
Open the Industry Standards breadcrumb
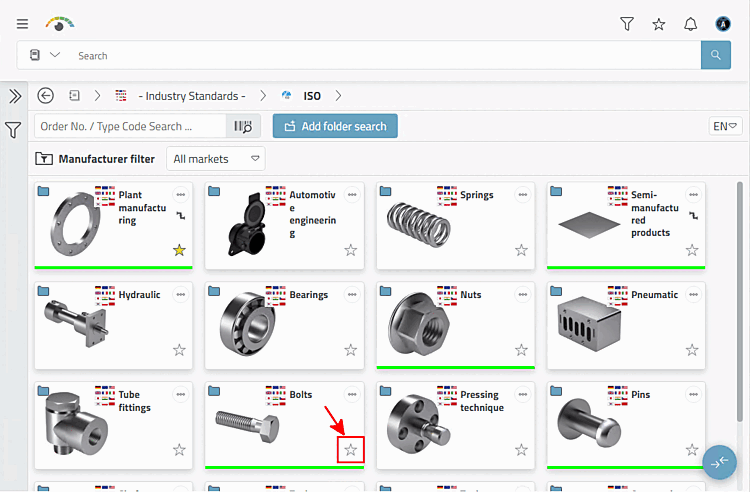coord(192,96)
